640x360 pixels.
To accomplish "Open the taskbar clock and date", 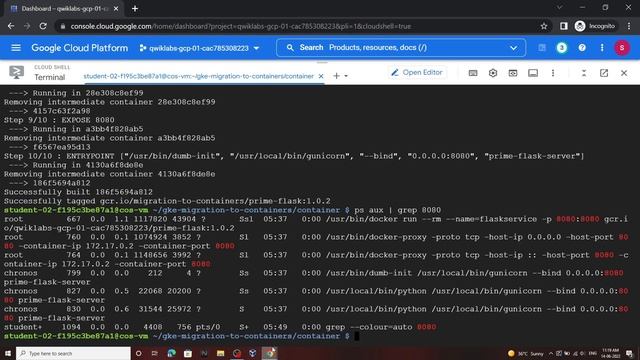I will point(611,353).
